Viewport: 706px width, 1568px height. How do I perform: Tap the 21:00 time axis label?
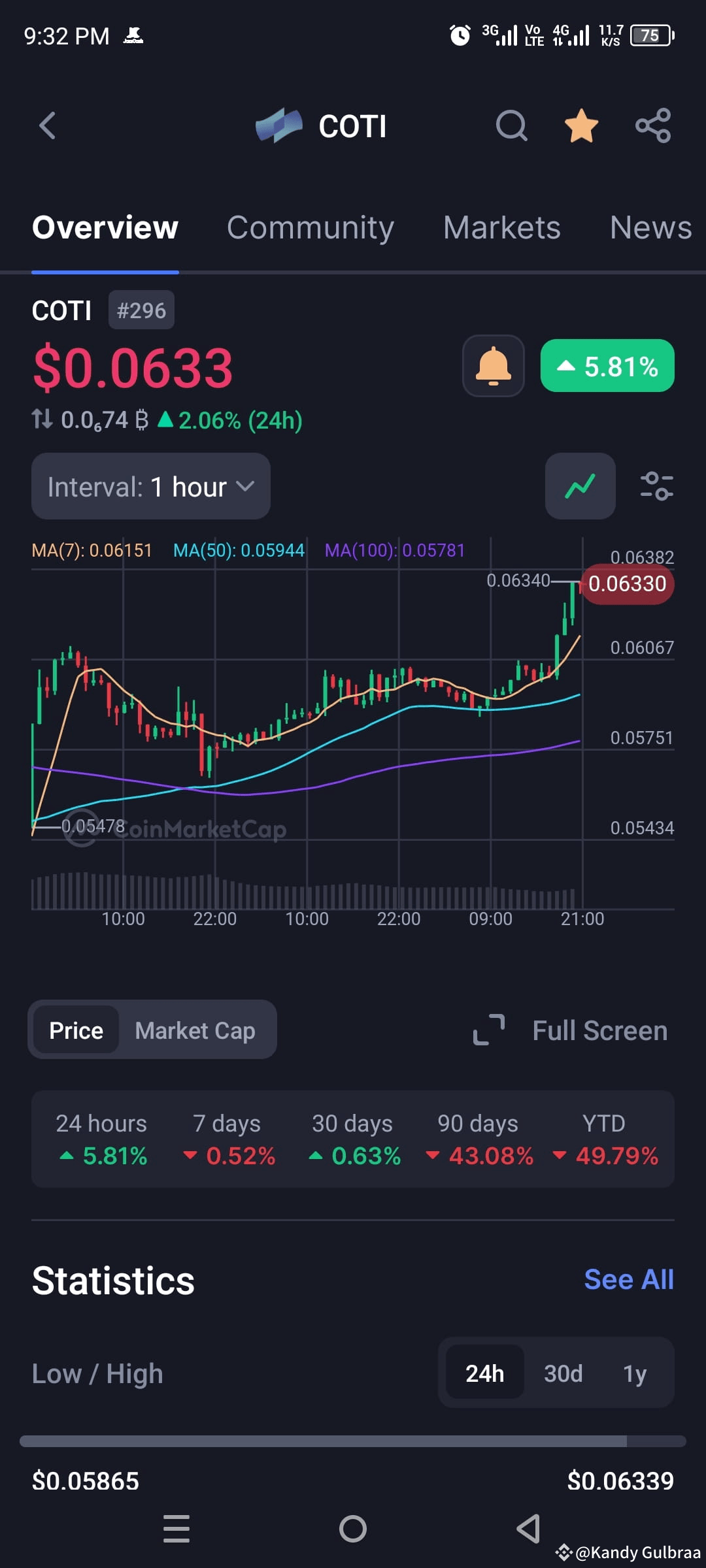tap(582, 919)
